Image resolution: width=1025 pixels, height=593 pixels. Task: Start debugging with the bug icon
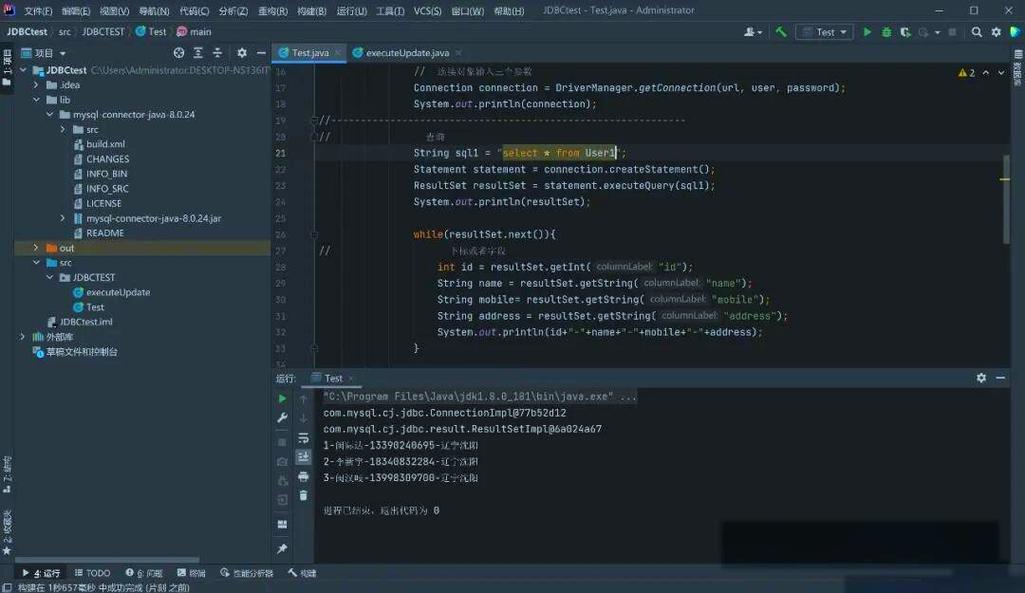click(886, 31)
